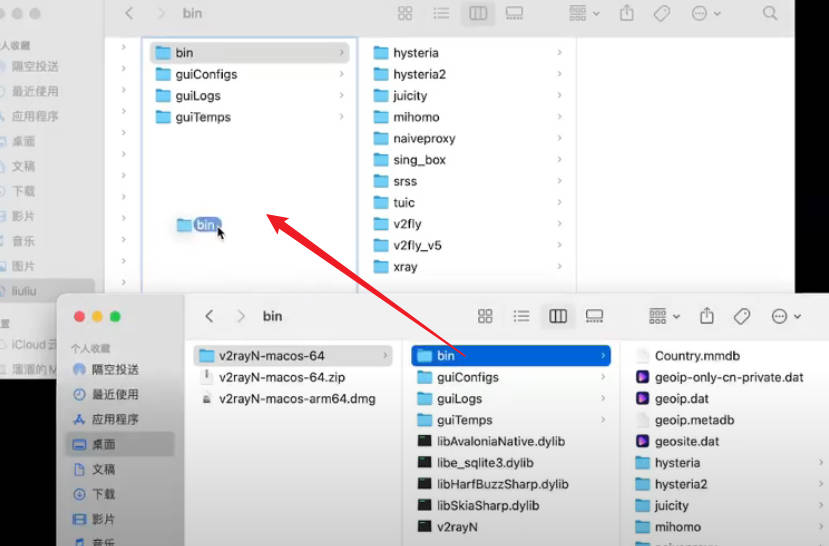Select the highlighted bin folder in the front window
The height and width of the screenshot is (546, 829).
[x=511, y=356]
